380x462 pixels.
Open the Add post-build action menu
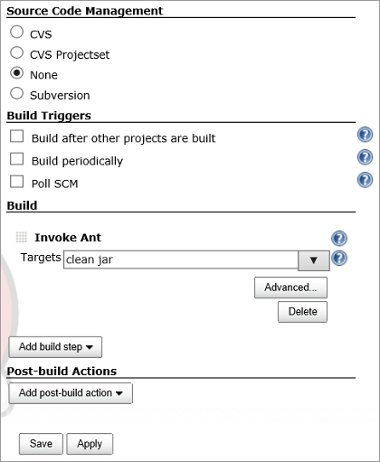click(x=71, y=393)
